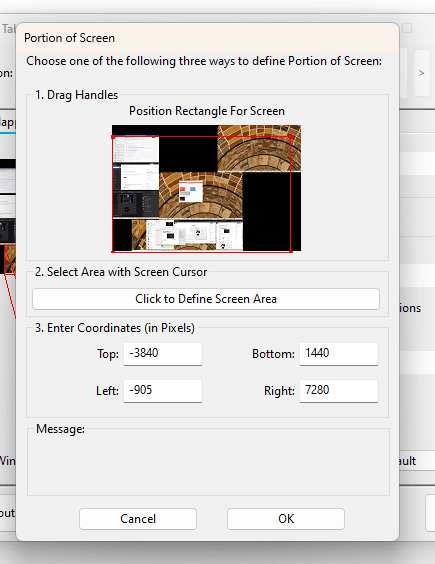Focus the Right coordinate field
Viewport: 435px width, 564px height.
tap(339, 391)
